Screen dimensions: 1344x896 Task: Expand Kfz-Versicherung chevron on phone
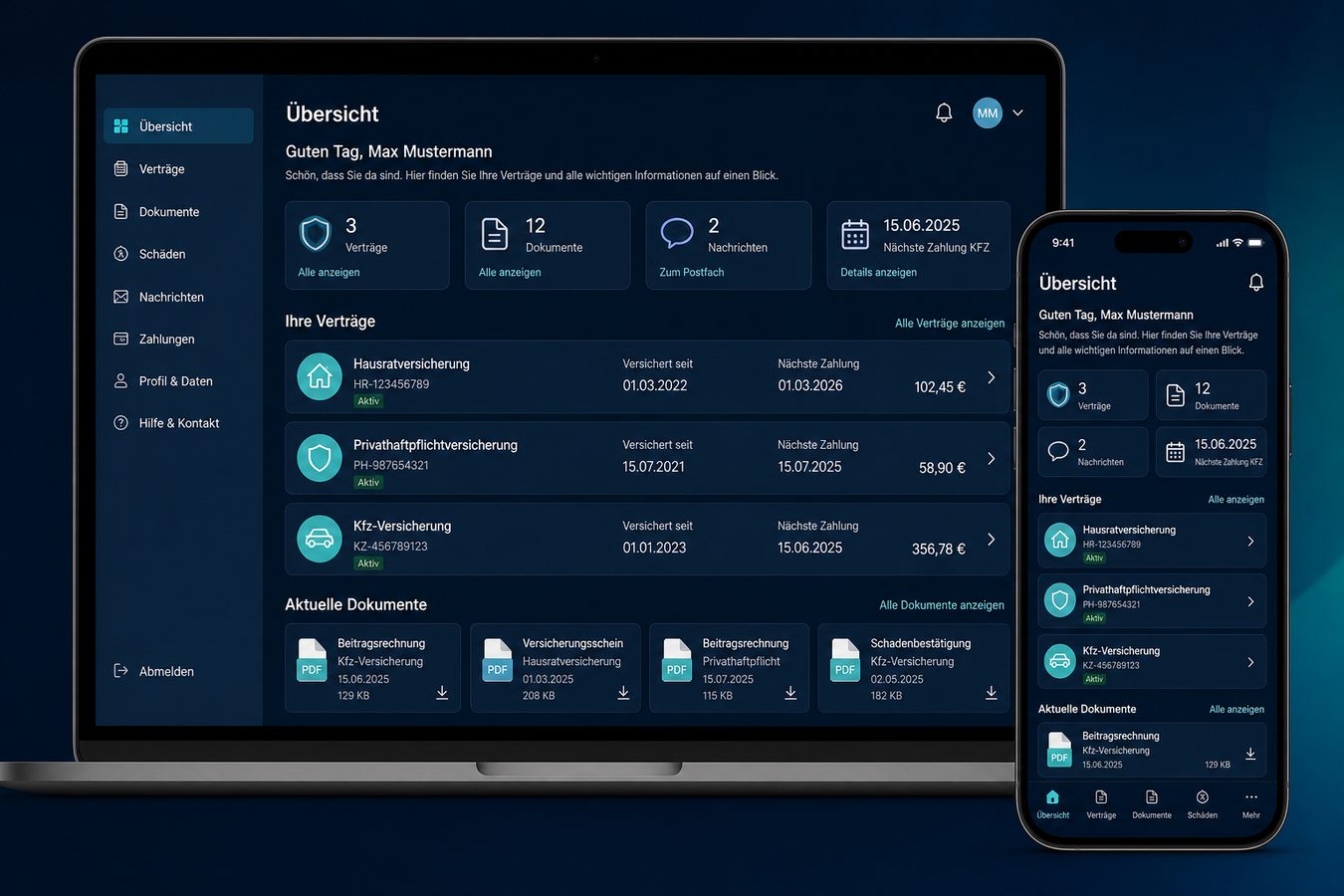pyautogui.click(x=1250, y=662)
